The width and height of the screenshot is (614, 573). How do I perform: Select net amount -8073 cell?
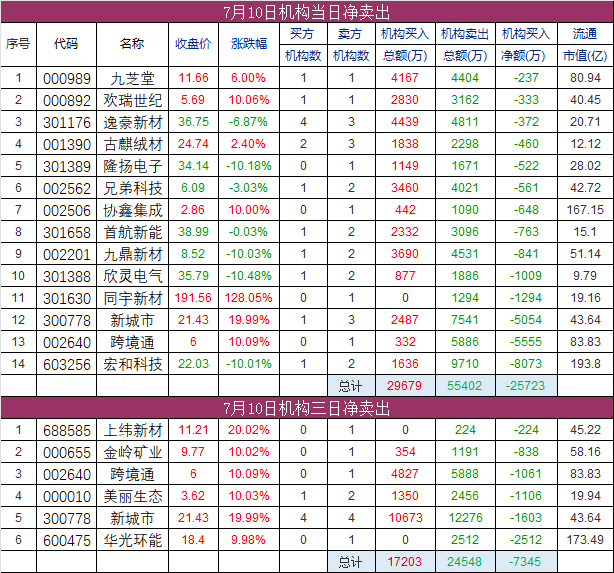tap(526, 363)
